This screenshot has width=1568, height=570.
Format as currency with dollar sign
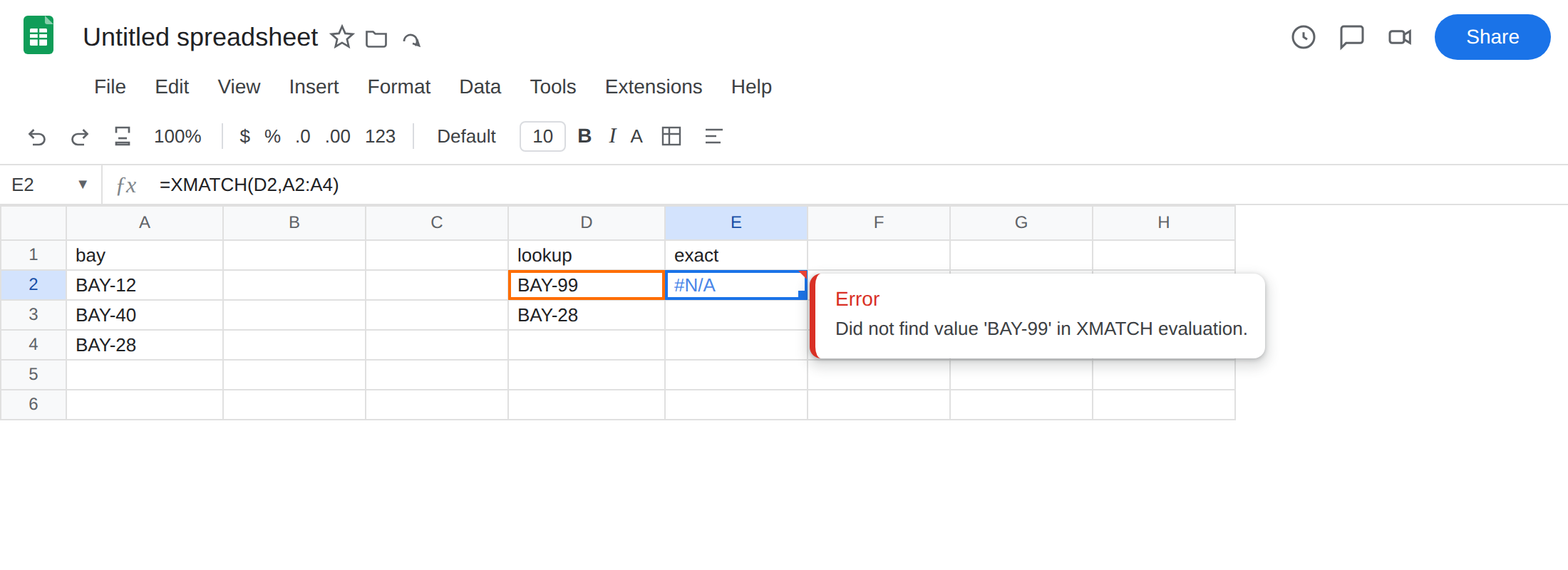244,136
